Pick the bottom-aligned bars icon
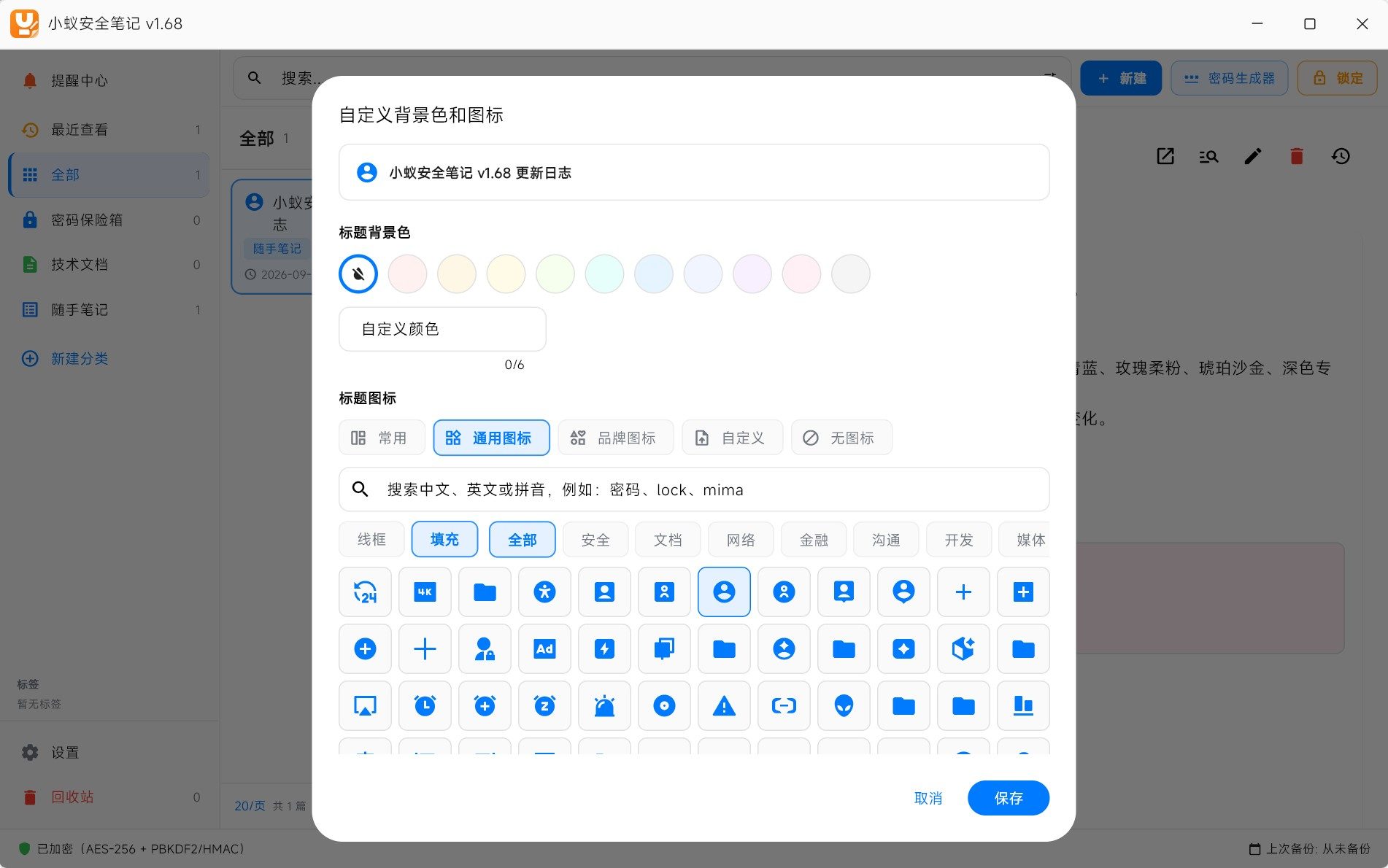The width and height of the screenshot is (1388, 868). click(1023, 705)
